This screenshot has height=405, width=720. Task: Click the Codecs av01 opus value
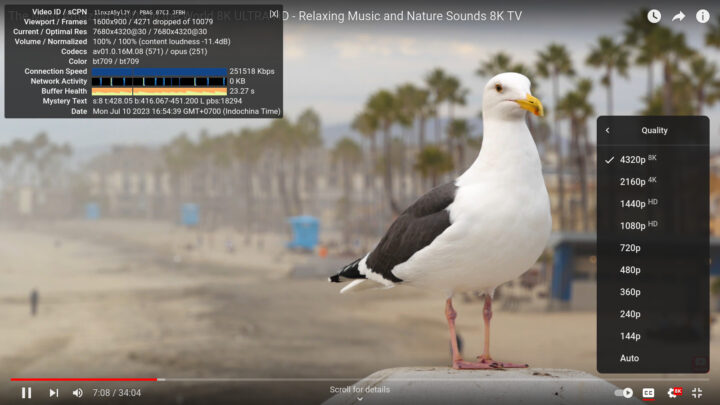click(x=150, y=51)
